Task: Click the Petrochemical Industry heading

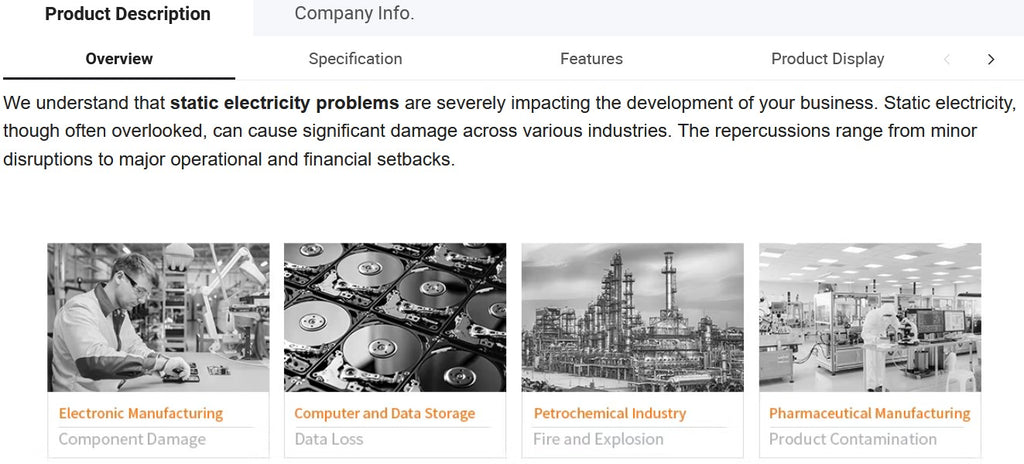Action: click(x=610, y=413)
